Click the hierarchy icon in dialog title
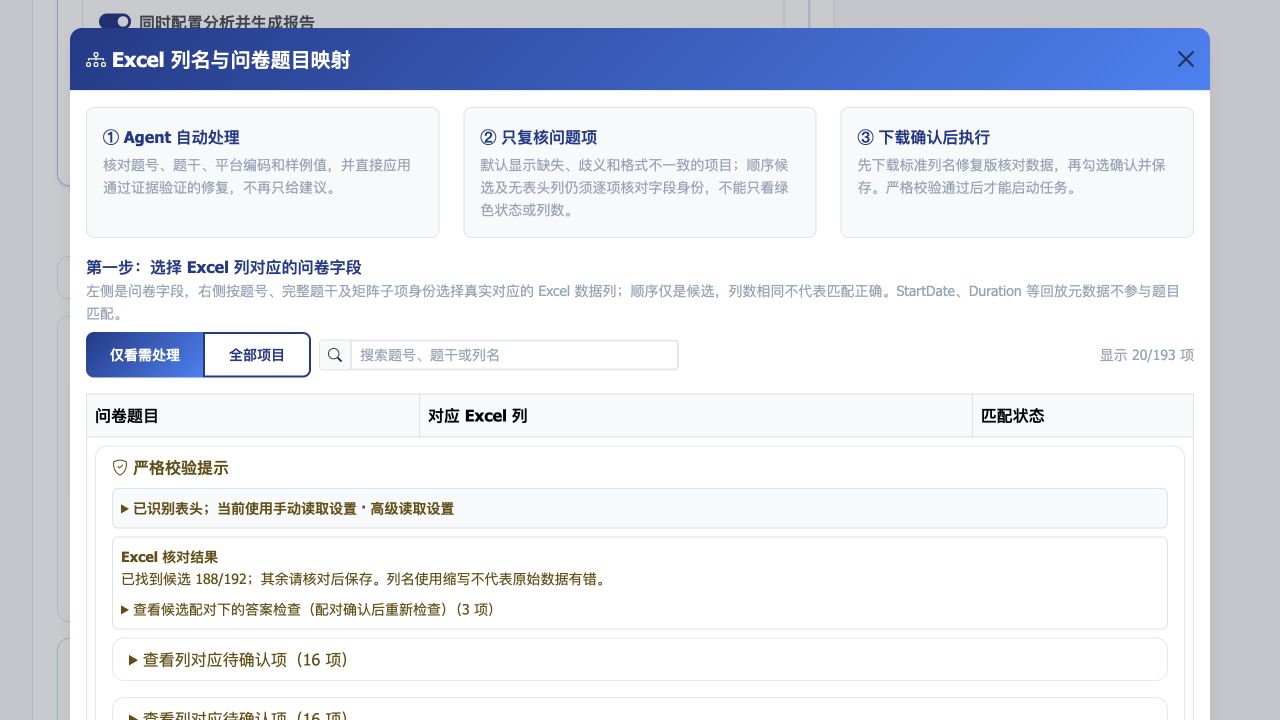The width and height of the screenshot is (1280, 720). (x=96, y=60)
